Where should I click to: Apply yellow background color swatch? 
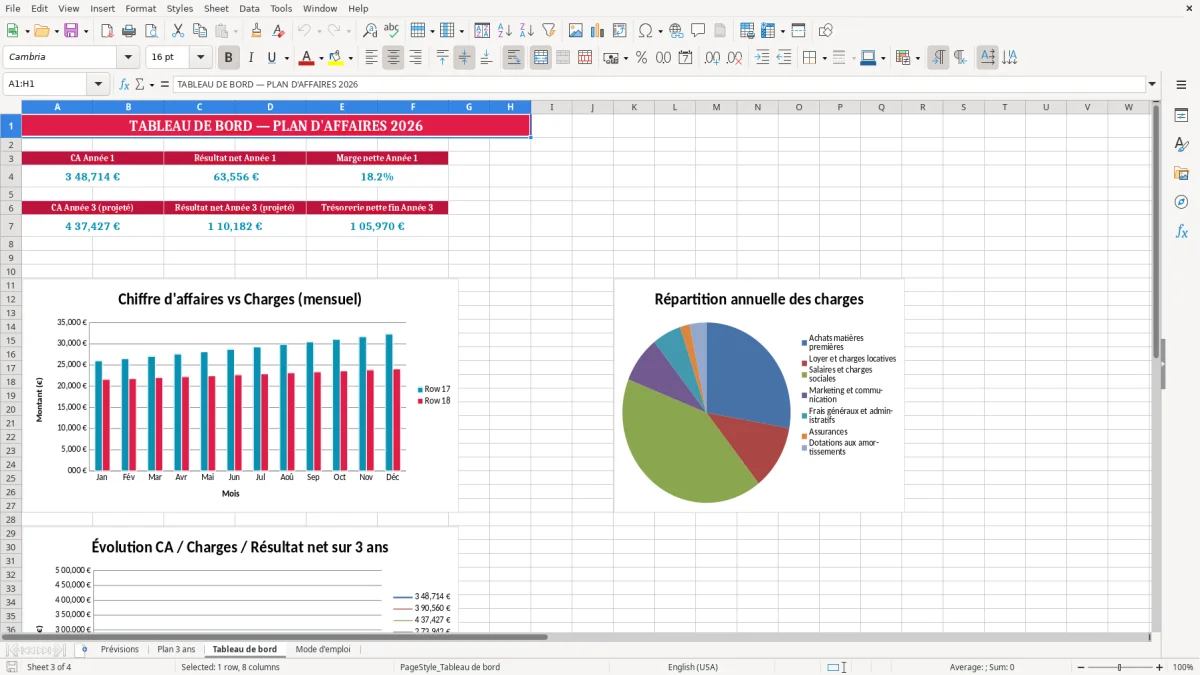336,58
